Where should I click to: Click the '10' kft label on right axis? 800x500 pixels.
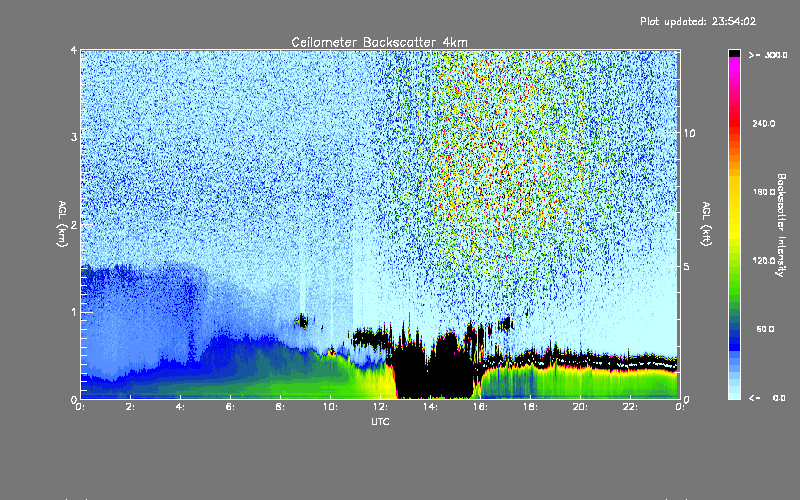[x=689, y=133]
